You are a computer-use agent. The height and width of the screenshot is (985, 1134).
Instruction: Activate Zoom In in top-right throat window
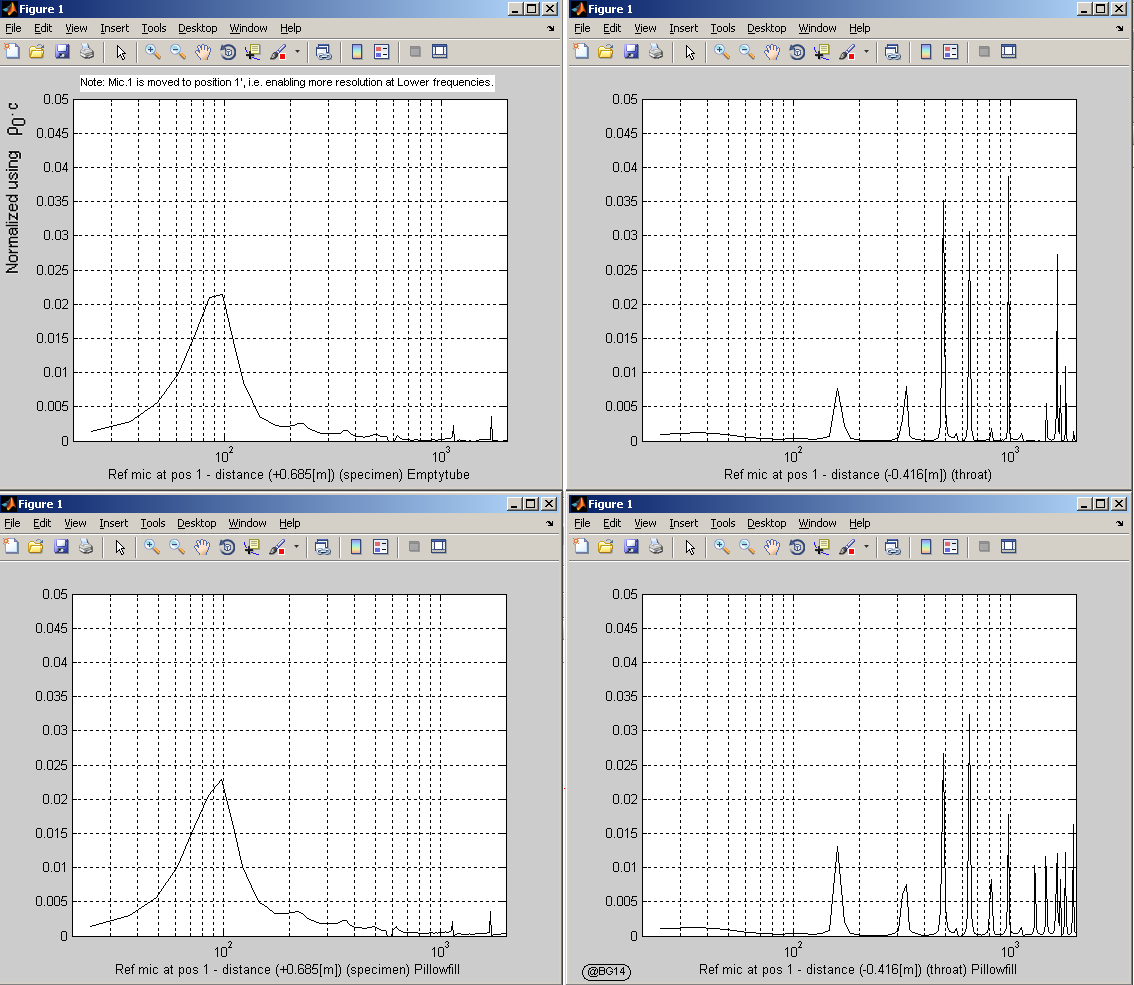(x=722, y=51)
